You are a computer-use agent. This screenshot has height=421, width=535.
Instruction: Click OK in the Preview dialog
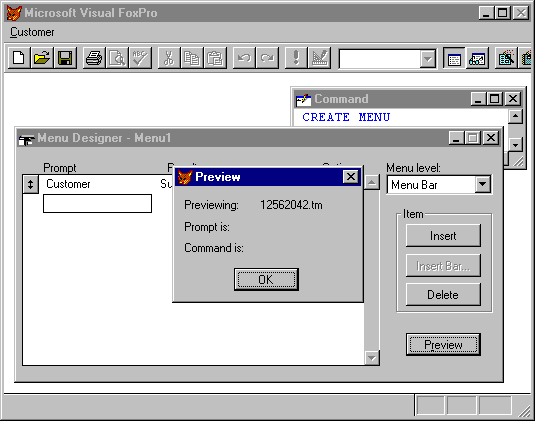[x=266, y=279]
